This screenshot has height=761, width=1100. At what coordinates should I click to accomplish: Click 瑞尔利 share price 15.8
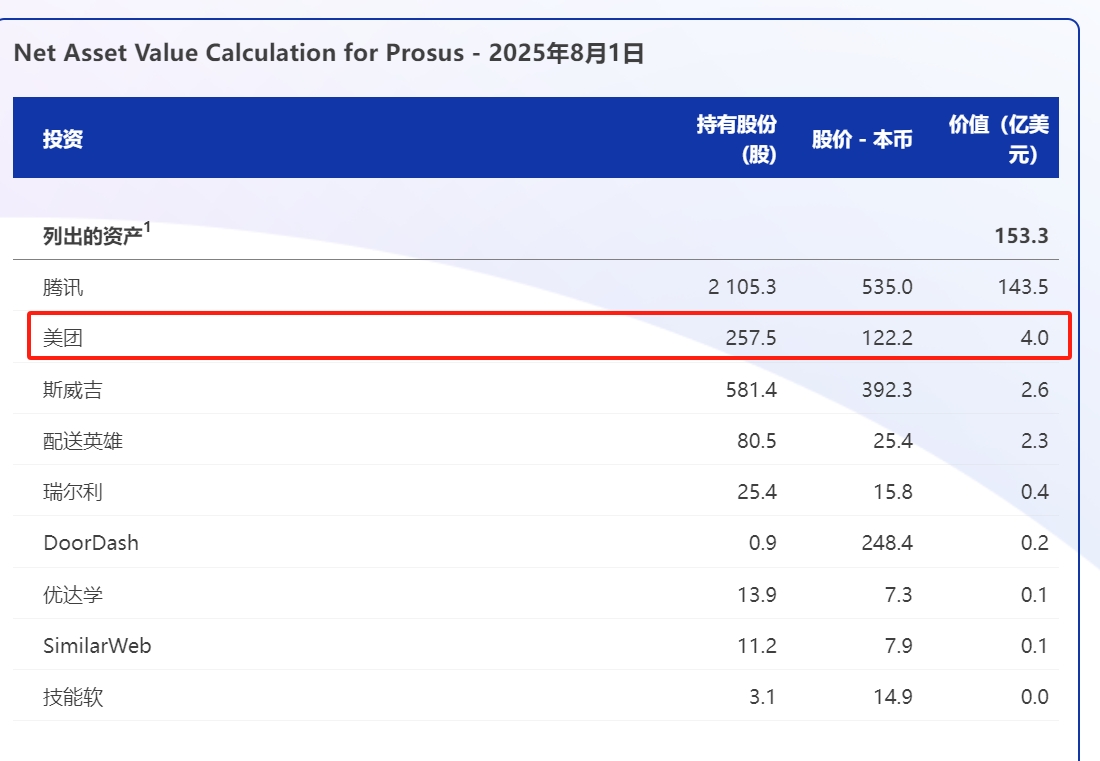coord(893,492)
